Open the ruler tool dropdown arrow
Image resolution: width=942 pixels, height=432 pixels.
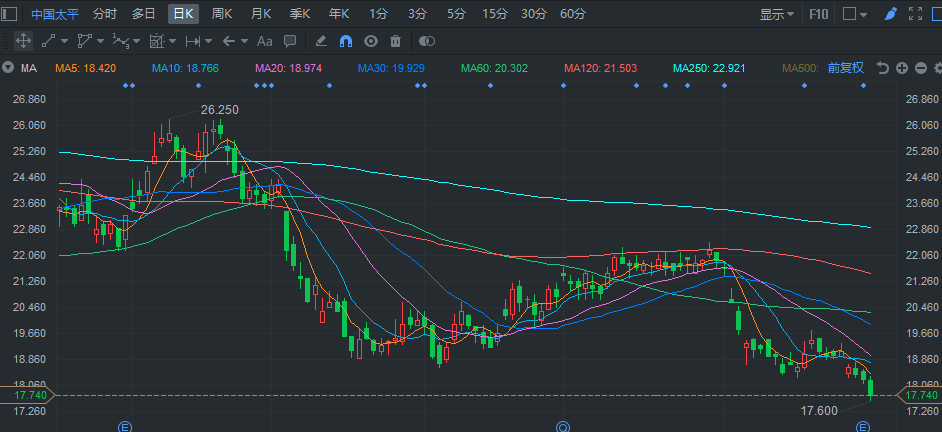(172, 41)
